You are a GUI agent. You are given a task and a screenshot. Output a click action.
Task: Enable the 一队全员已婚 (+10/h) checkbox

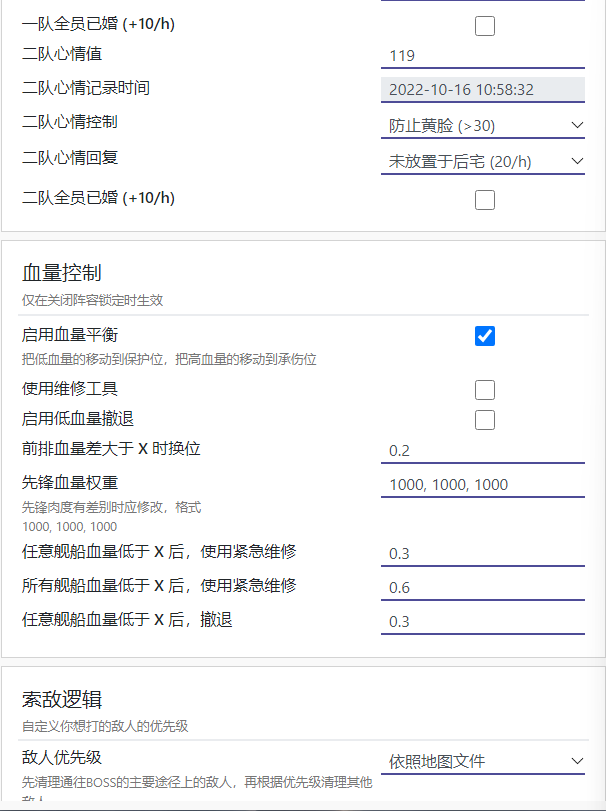[484, 27]
